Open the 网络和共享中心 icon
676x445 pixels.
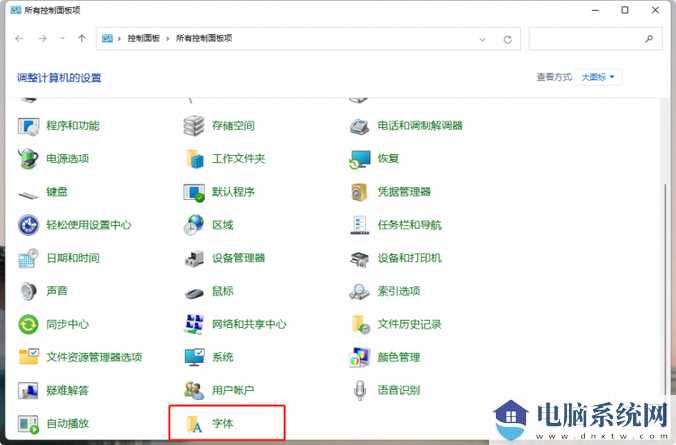[x=194, y=324]
